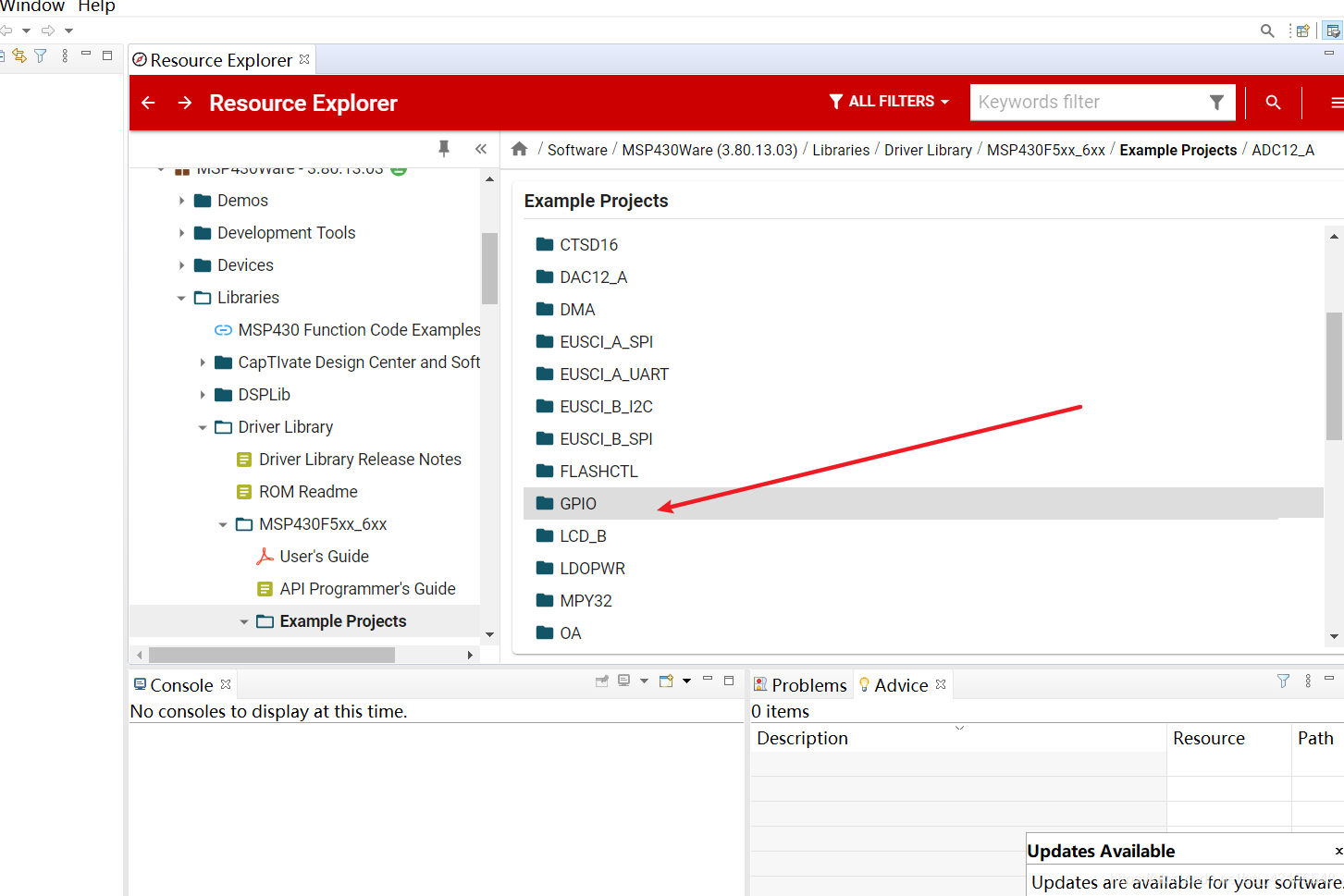
Task: Open the ALL FILTERS dropdown
Action: [x=889, y=102]
